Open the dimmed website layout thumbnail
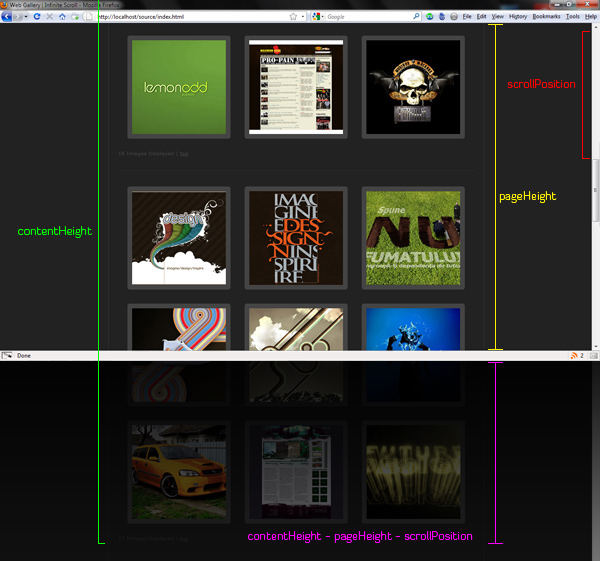The height and width of the screenshot is (561, 600). tap(296, 472)
